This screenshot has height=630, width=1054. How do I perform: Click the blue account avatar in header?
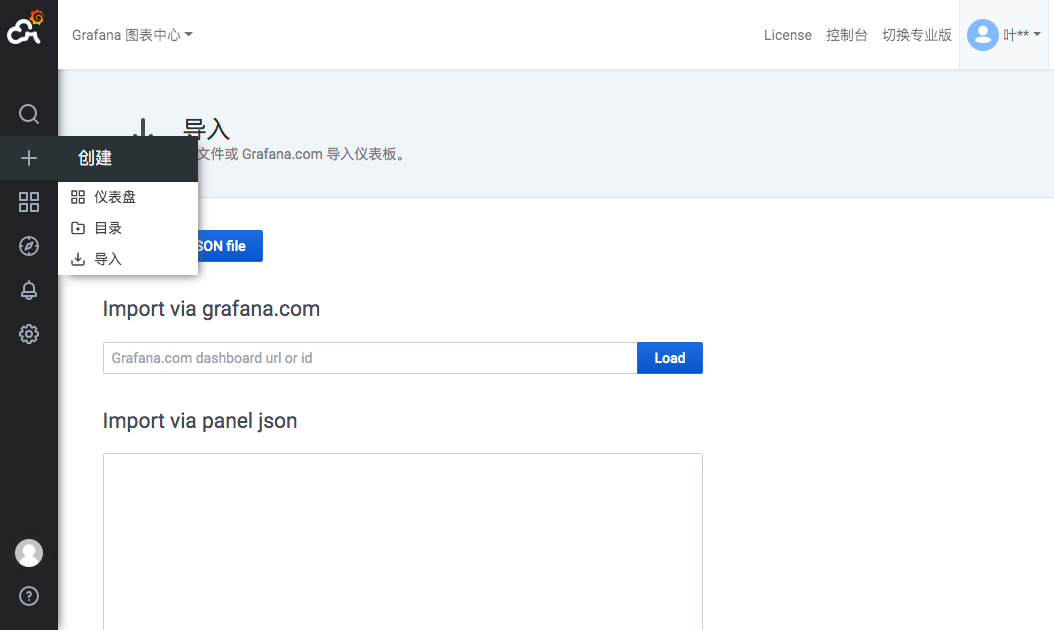click(x=982, y=34)
